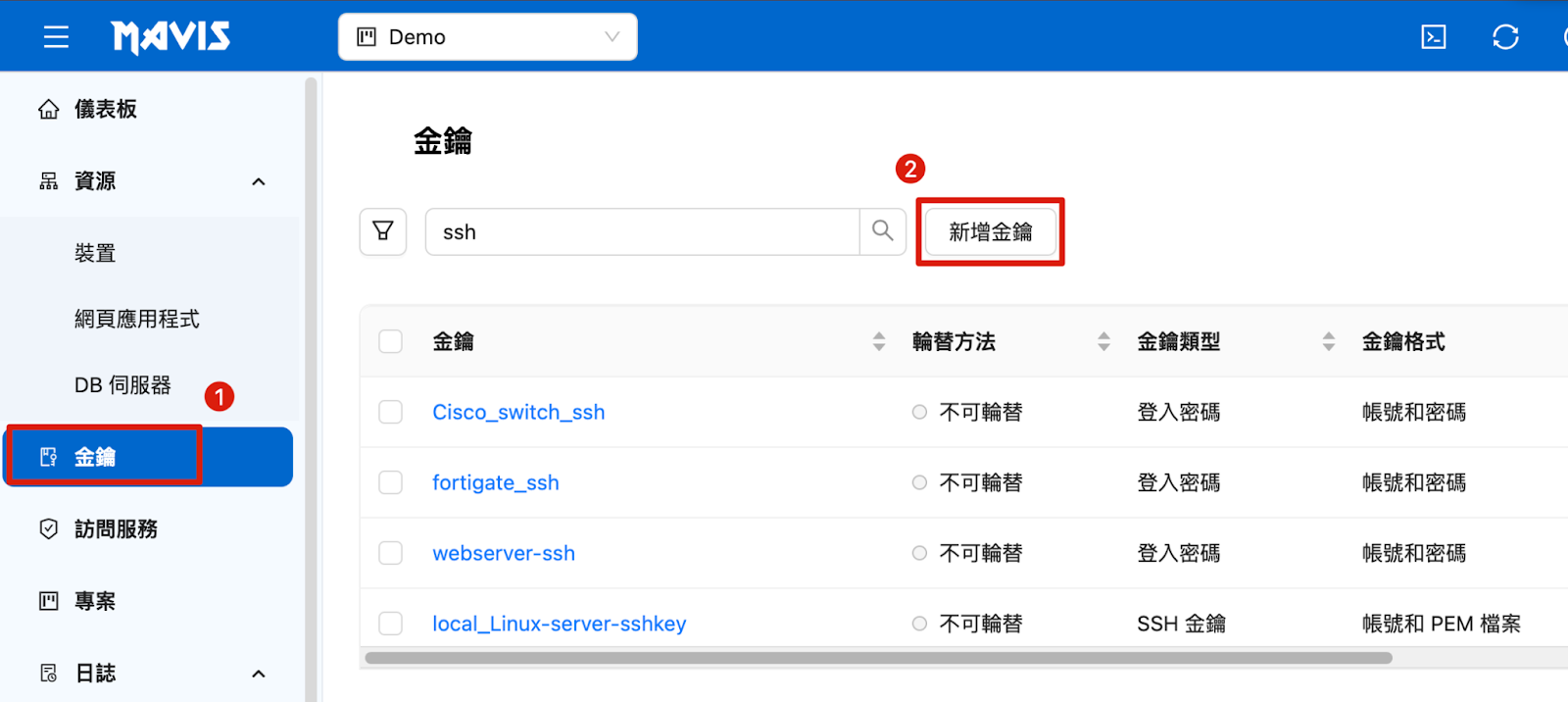Open the fortigate_ssh key link
1568x702 pixels.
click(x=496, y=482)
